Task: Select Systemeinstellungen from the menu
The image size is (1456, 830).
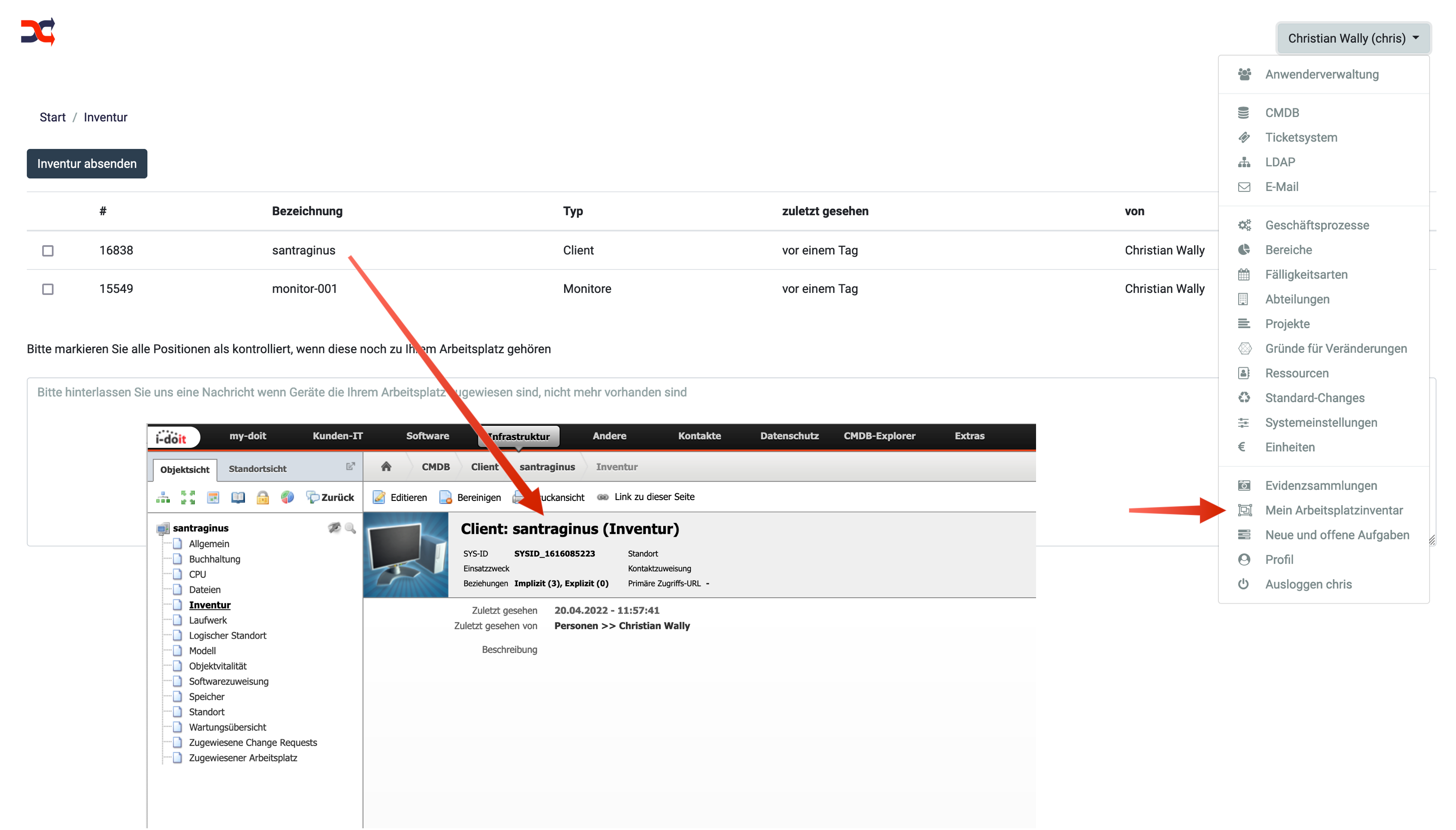Action: click(1321, 422)
